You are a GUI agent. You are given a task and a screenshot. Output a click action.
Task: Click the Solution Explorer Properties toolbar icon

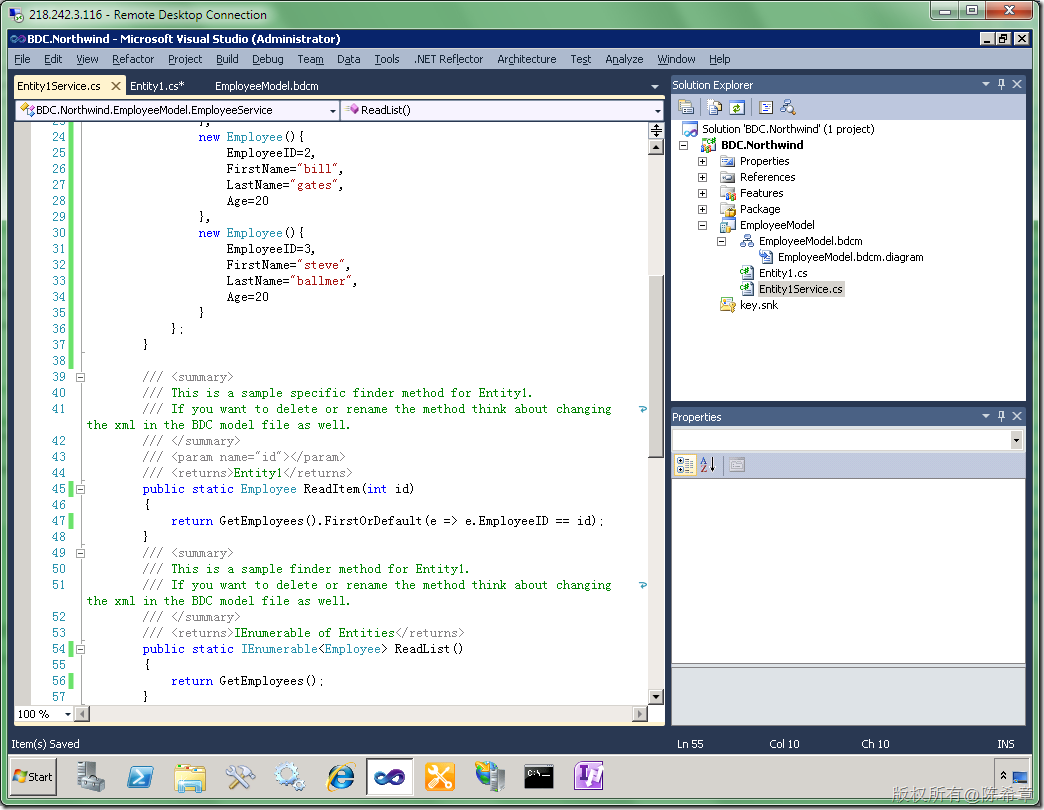point(686,107)
